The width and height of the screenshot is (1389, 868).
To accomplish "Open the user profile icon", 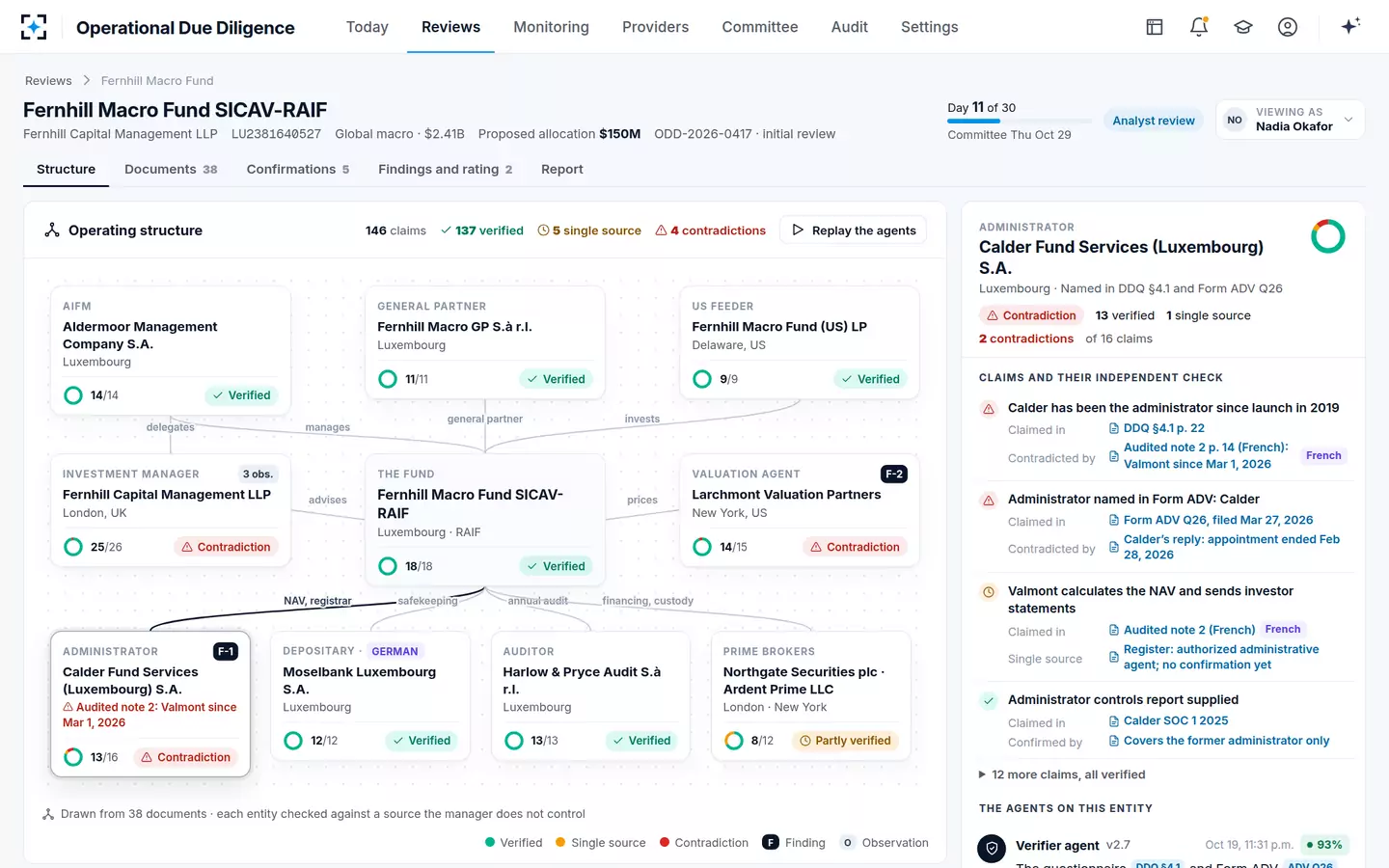I will click(1288, 27).
